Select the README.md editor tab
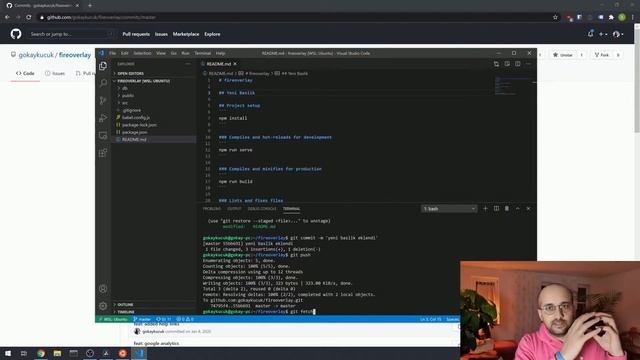The image size is (640, 360). click(219, 64)
